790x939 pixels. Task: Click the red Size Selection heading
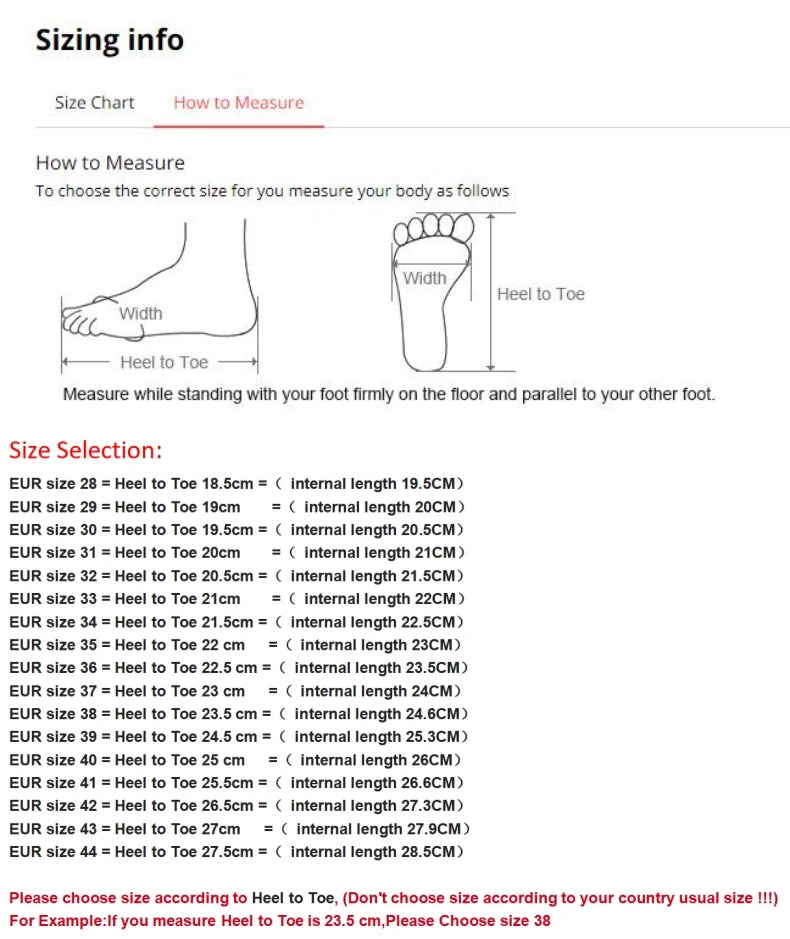pyautogui.click(x=86, y=450)
